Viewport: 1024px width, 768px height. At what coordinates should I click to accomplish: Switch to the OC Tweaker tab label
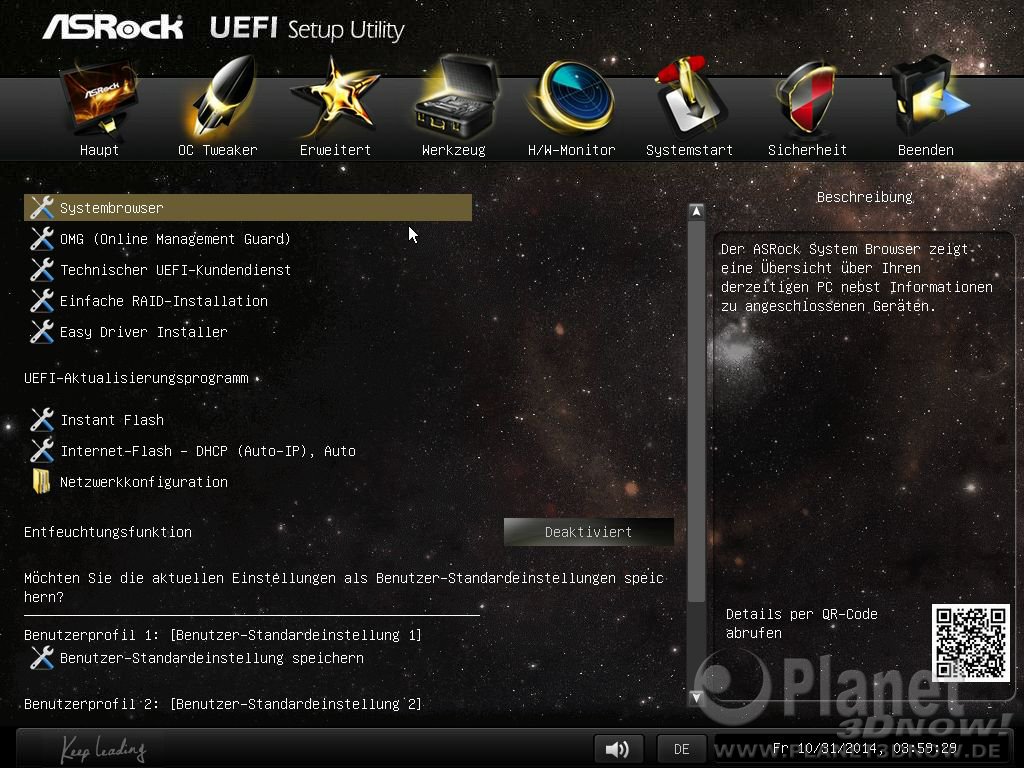217,150
